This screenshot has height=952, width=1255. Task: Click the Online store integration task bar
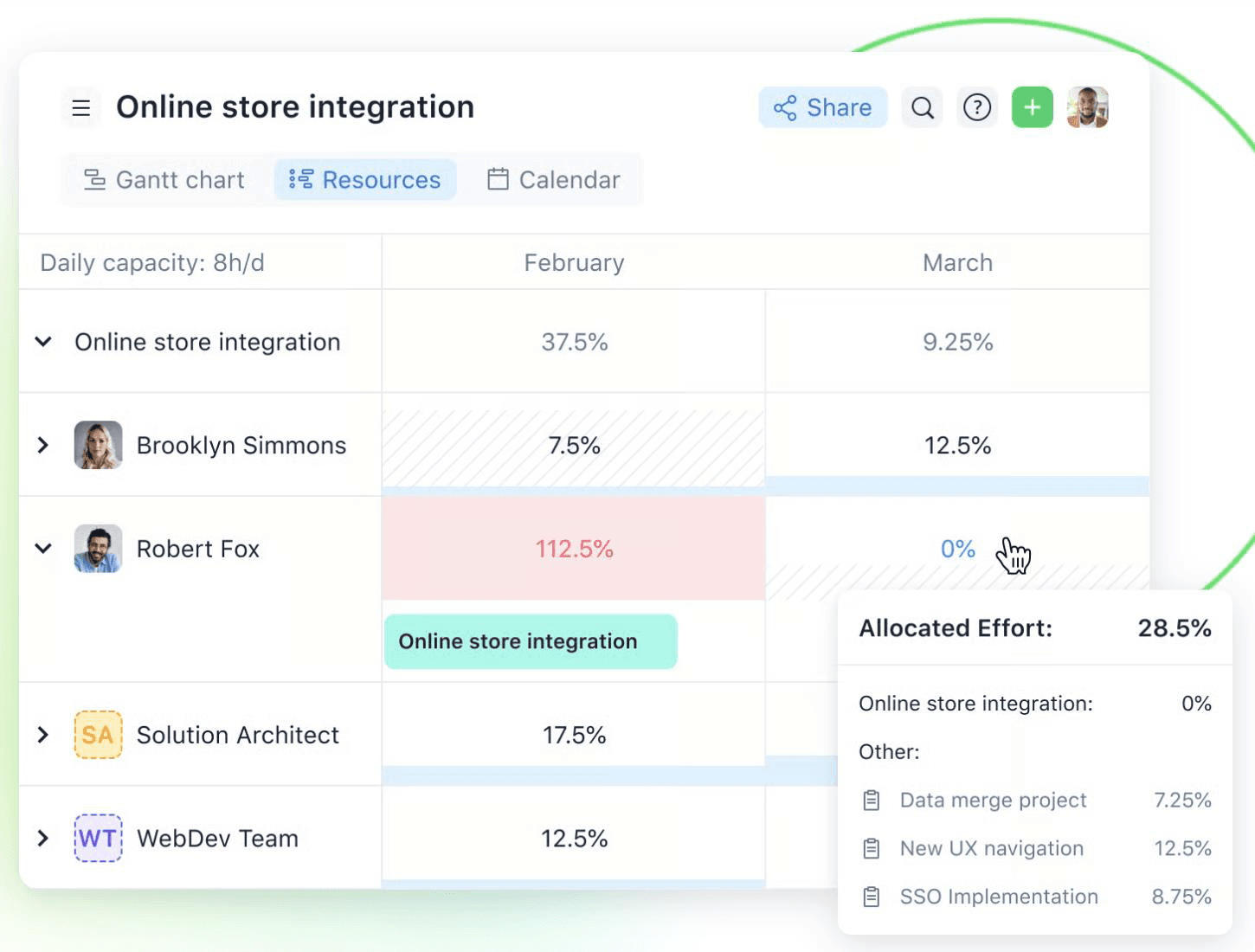tap(531, 641)
